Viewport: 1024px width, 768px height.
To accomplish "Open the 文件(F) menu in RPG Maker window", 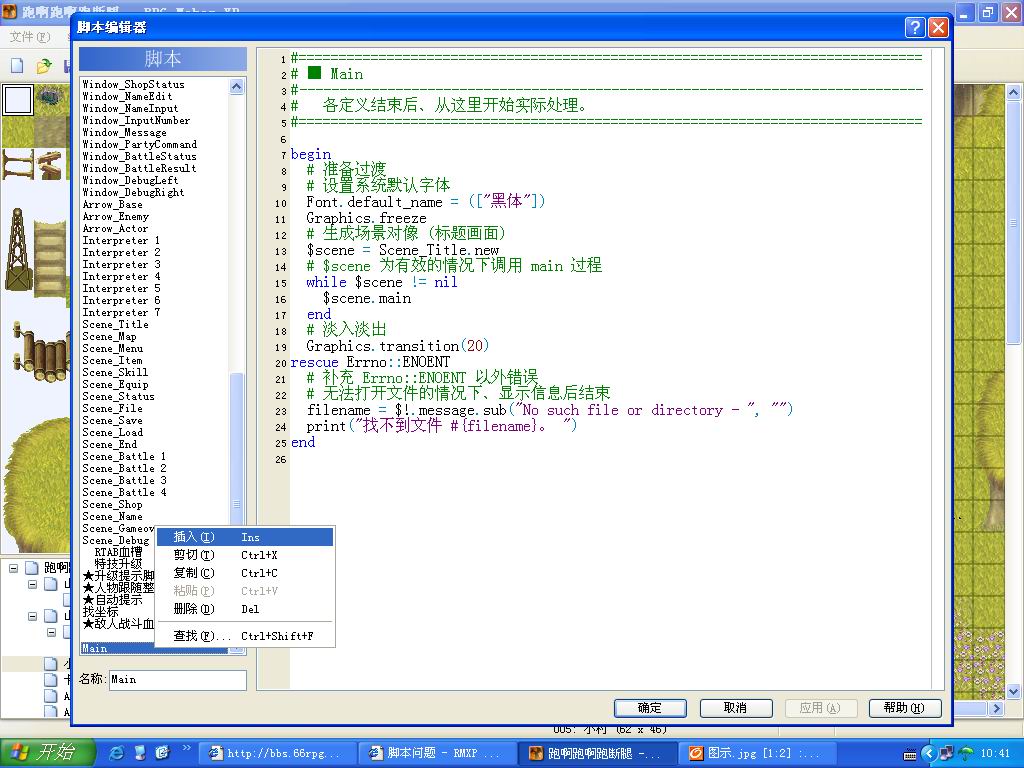I will point(30,37).
